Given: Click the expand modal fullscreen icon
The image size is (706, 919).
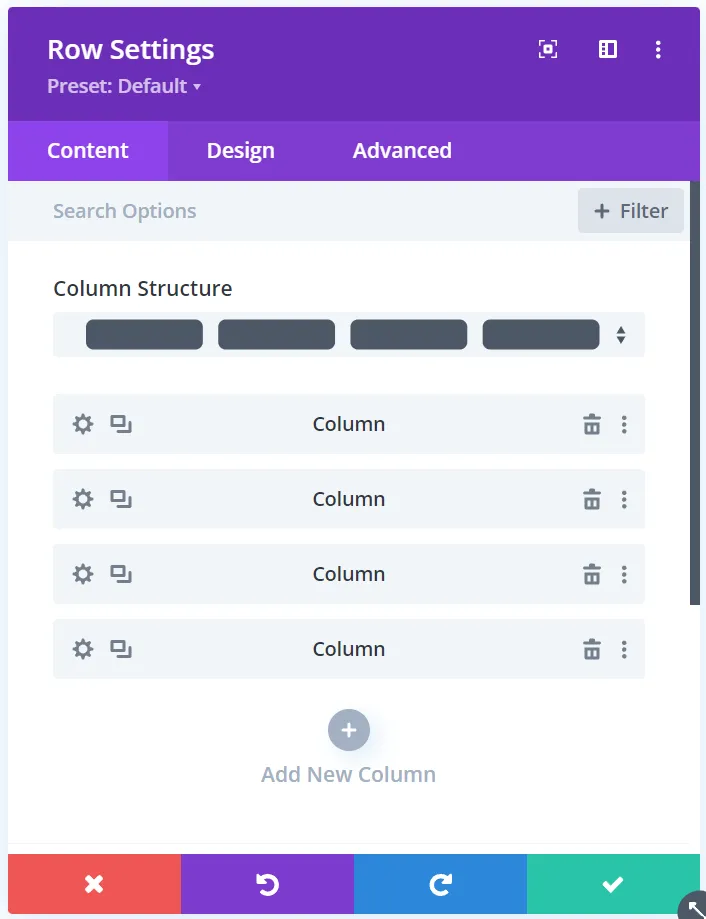Looking at the screenshot, I should point(548,49).
